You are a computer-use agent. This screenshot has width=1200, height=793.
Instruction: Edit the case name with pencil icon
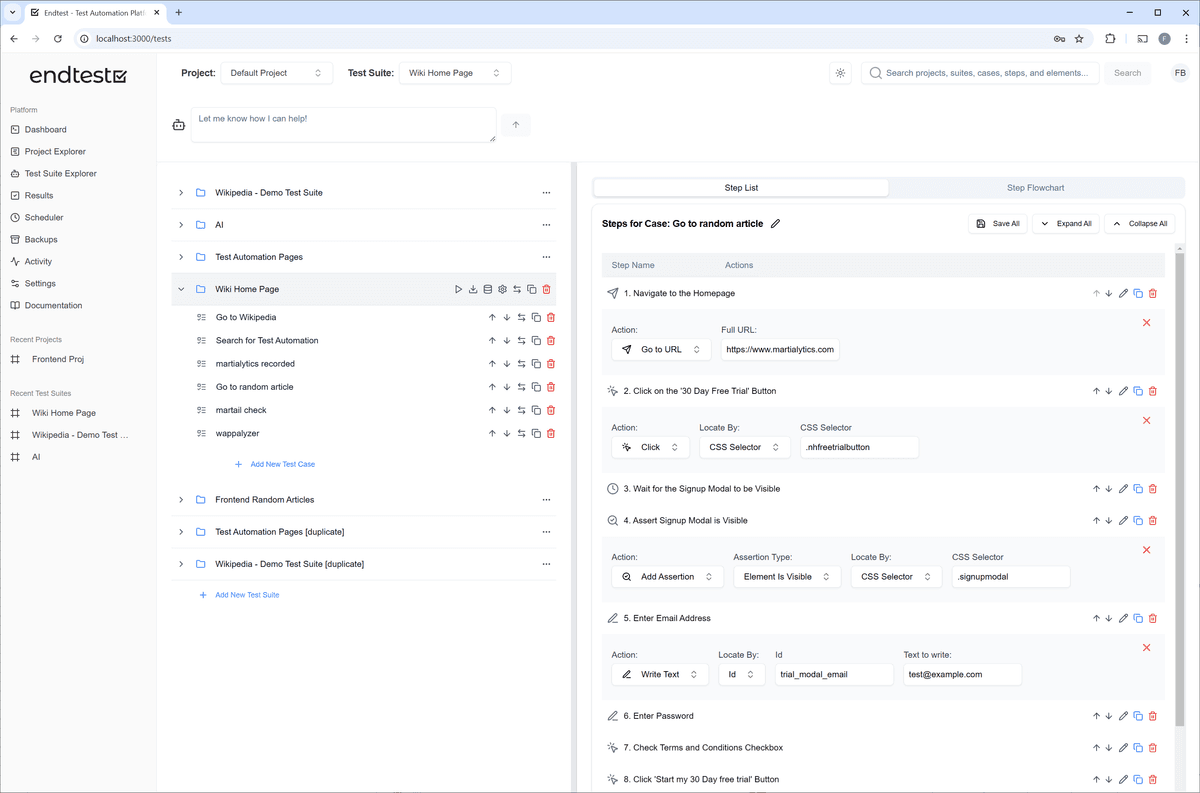(x=776, y=224)
